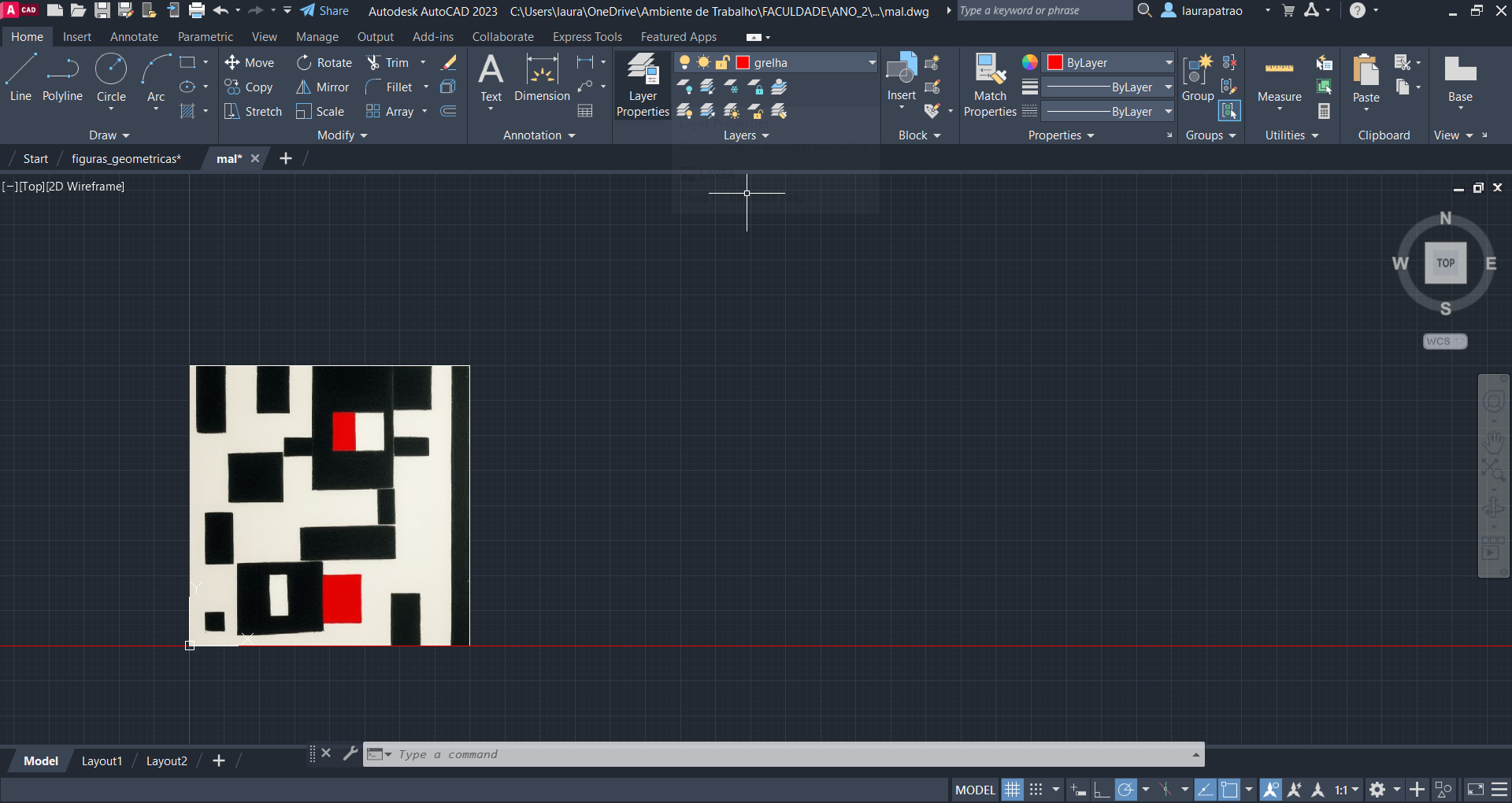Add a new drawing tab
Viewport: 1512px width, 803px height.
(x=286, y=159)
